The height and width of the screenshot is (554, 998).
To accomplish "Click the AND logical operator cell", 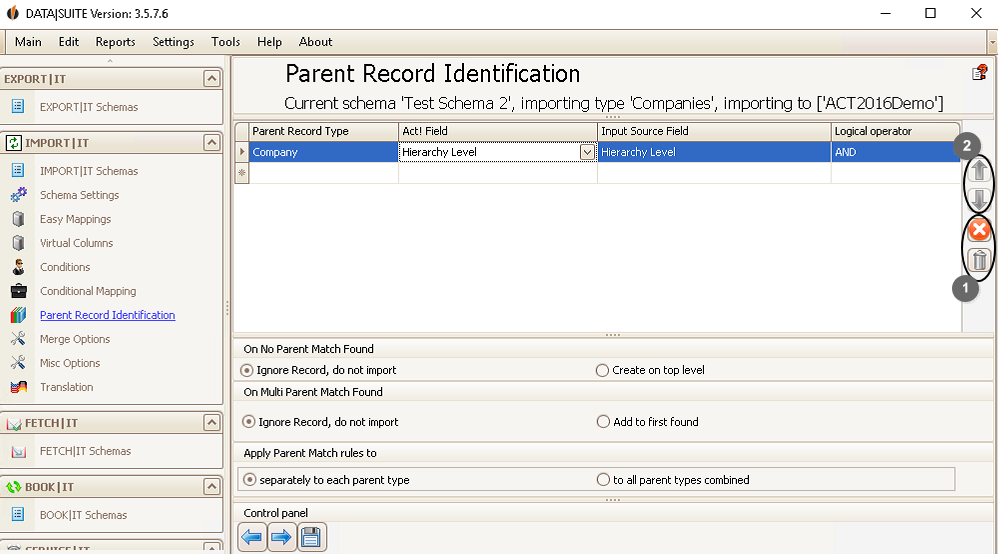I will (x=896, y=152).
